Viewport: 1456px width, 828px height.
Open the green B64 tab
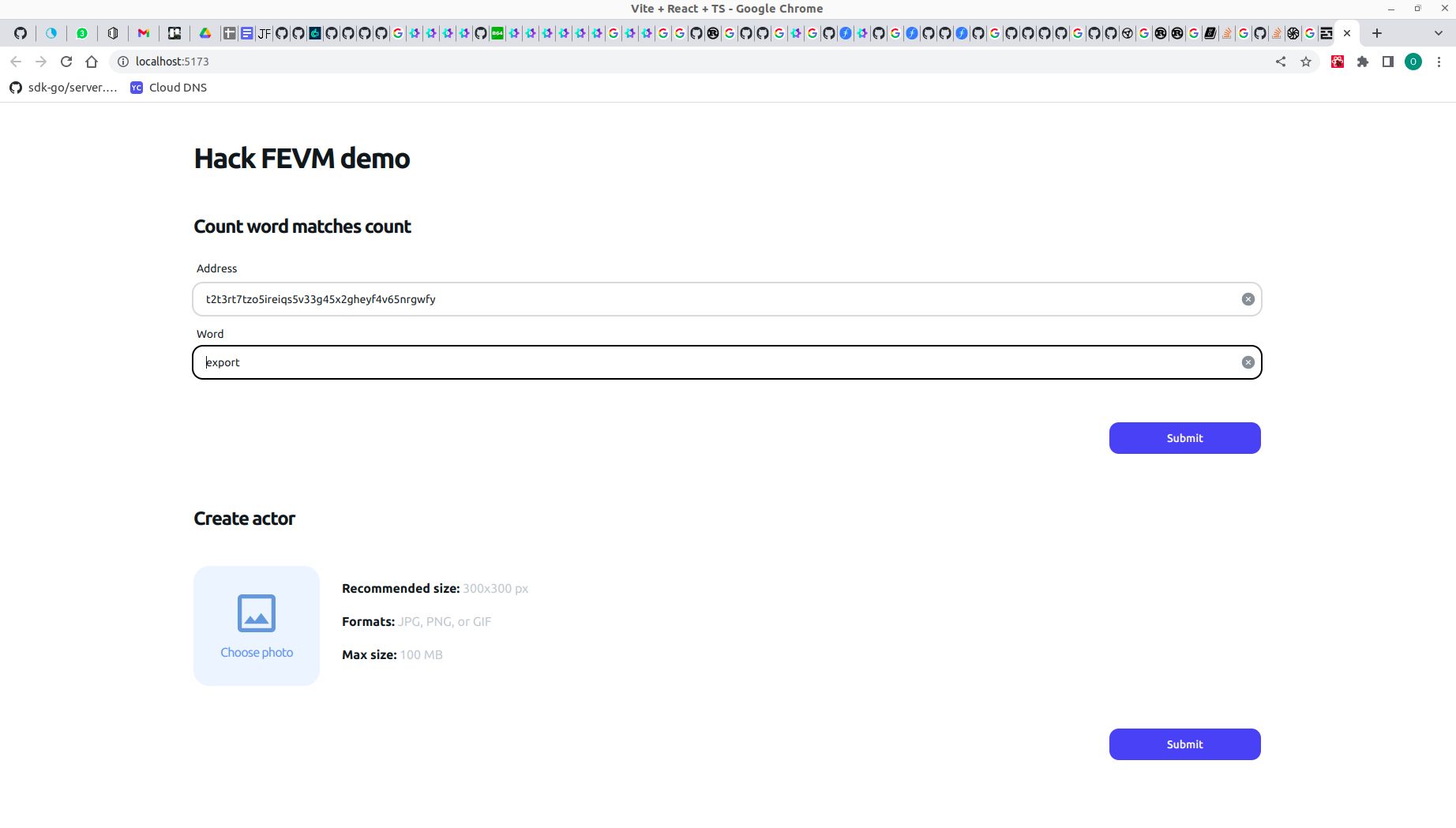coord(497,33)
